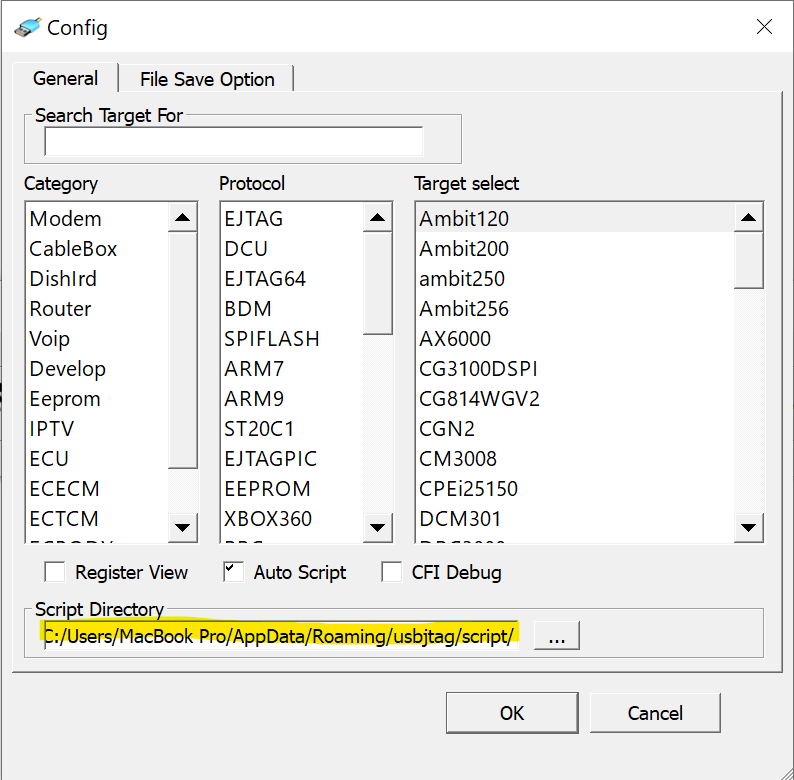Select Router in the Category list
The width and height of the screenshot is (794, 780).
tap(60, 309)
